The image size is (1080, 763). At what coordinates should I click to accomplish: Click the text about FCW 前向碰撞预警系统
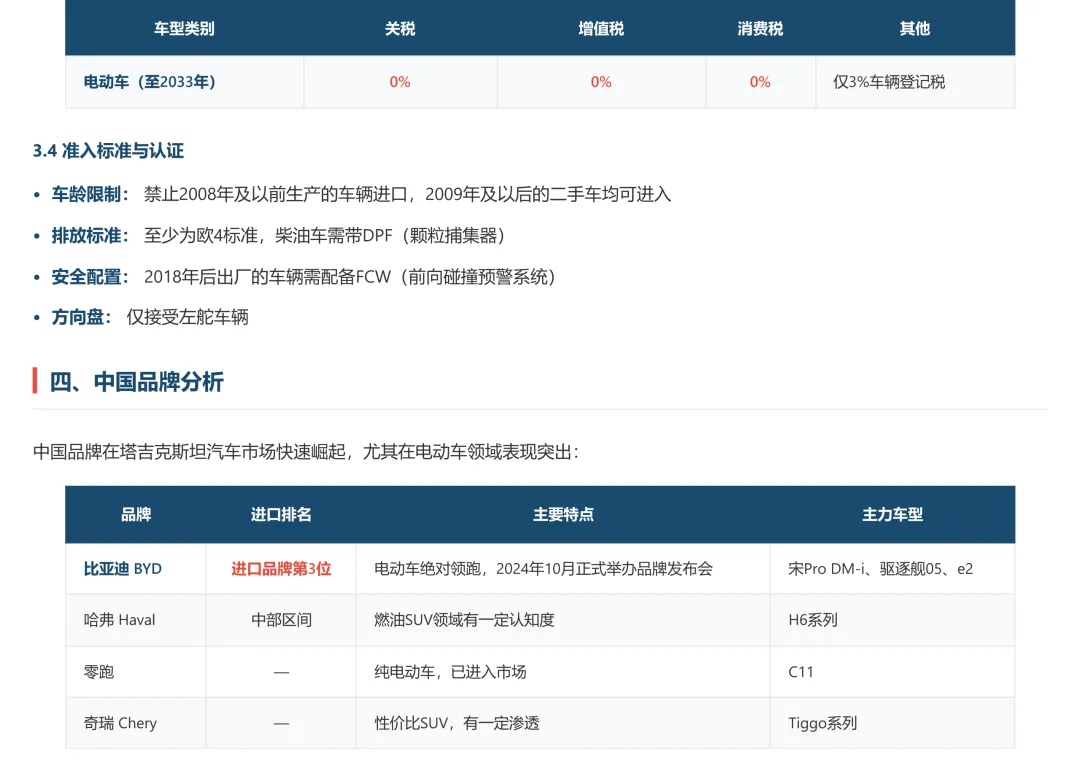coord(350,277)
